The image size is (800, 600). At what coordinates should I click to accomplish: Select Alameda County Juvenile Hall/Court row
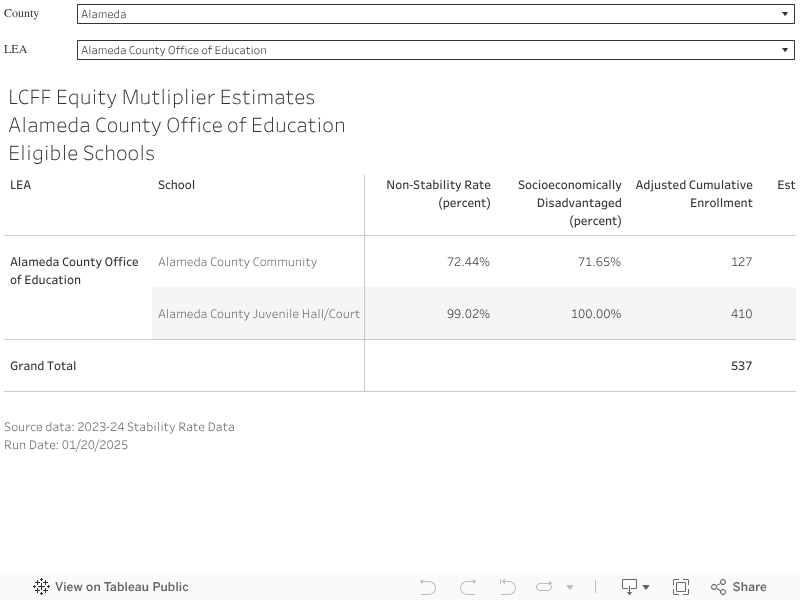(258, 314)
